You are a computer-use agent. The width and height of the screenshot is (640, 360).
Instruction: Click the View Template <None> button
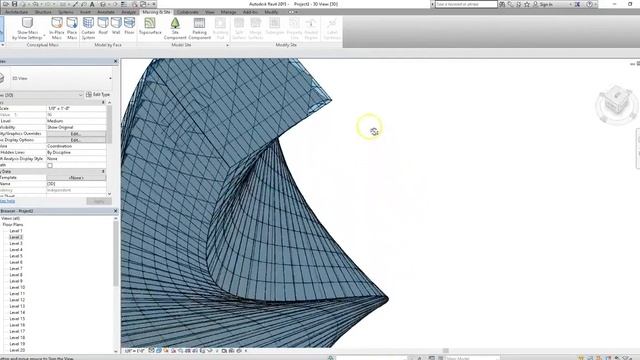coord(76,178)
